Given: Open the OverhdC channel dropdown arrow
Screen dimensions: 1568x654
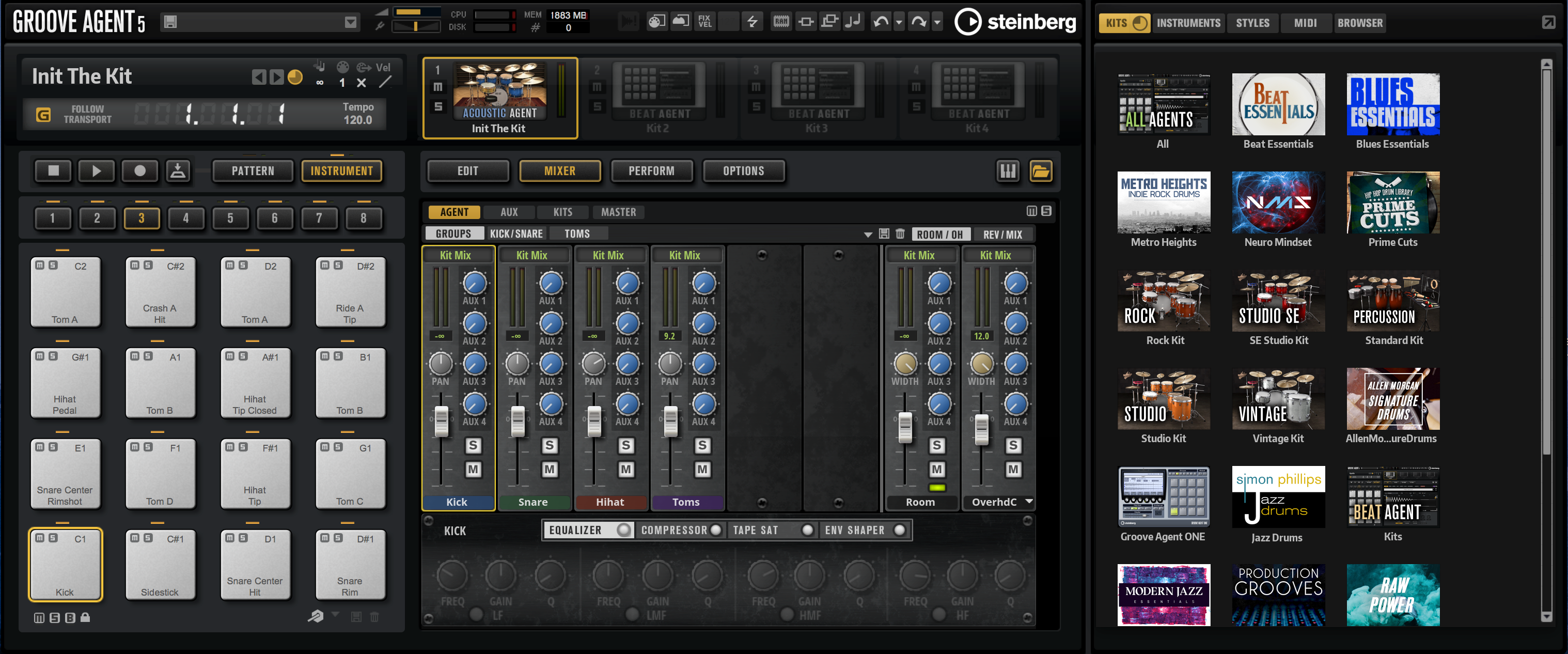Looking at the screenshot, I should coord(1029,501).
